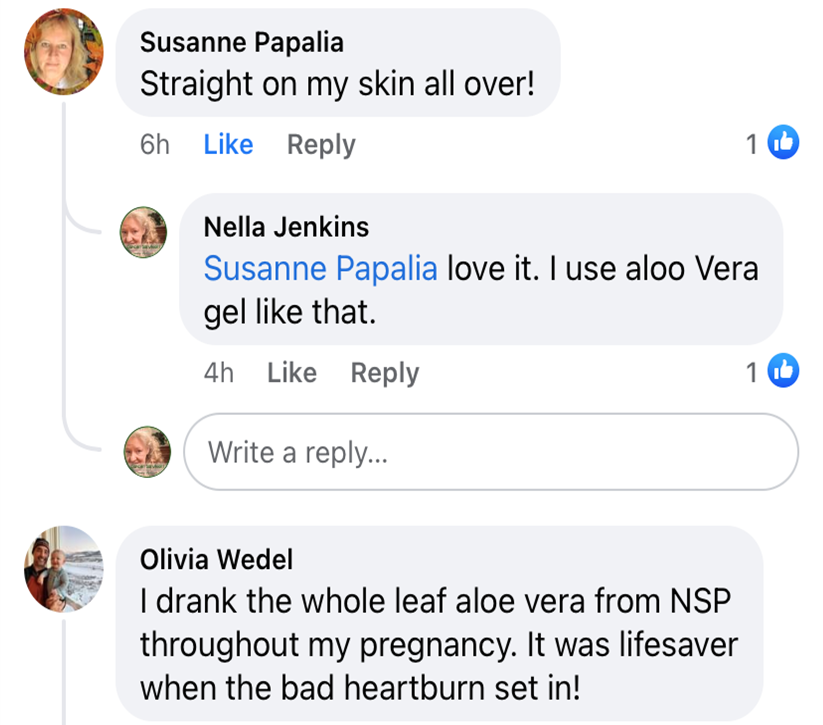Open the Susanne Papalia commenter name link
The width and height of the screenshot is (823, 725).
pos(241,43)
